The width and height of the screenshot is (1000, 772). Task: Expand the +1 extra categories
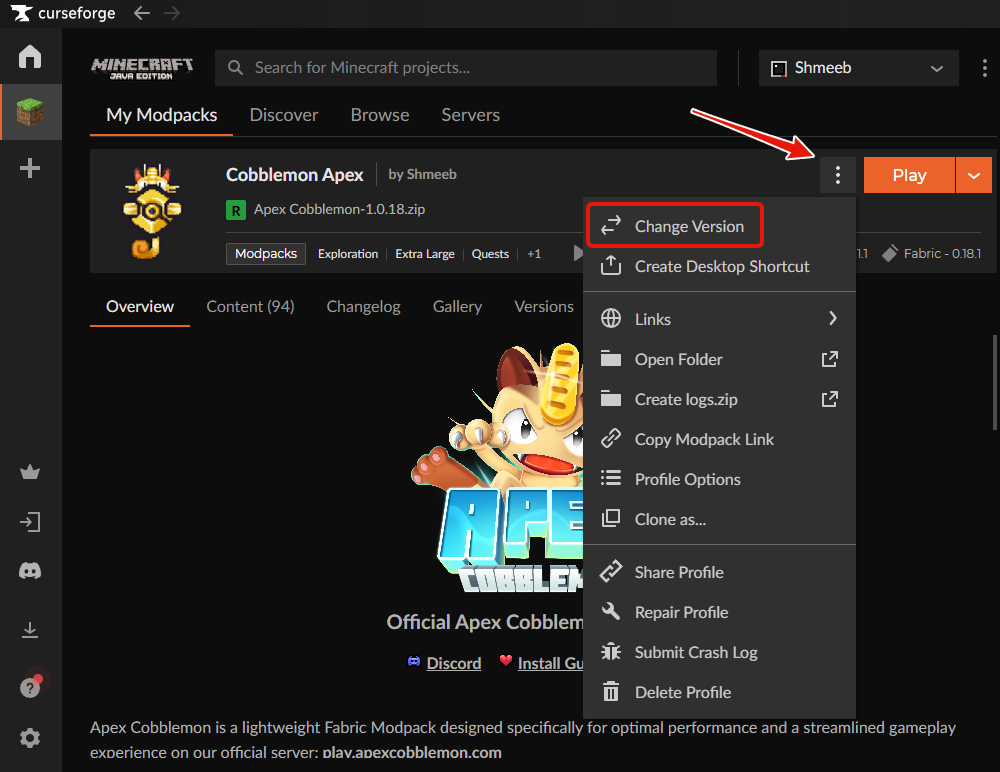pyautogui.click(x=534, y=254)
